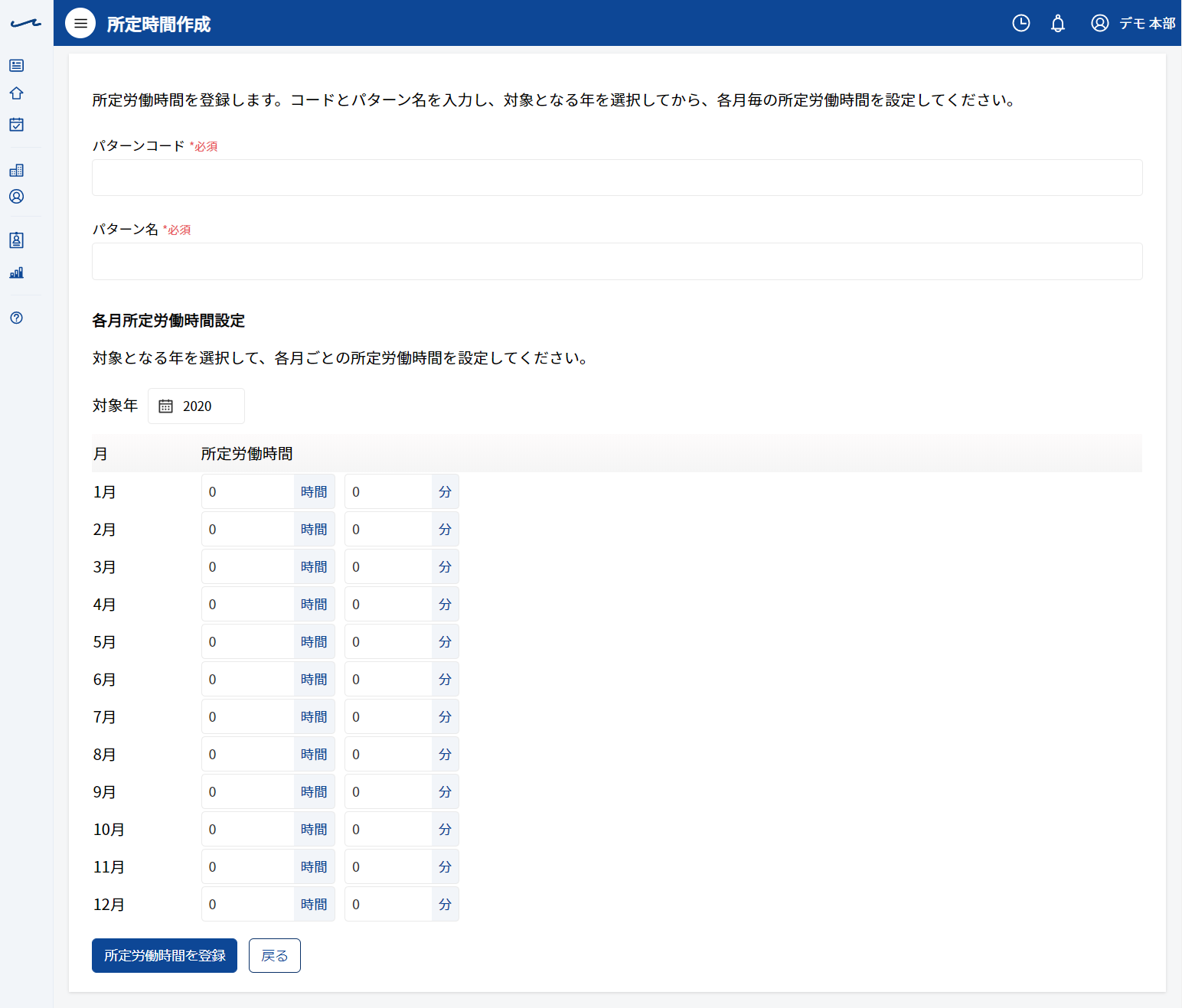Click the 2月 hours input field
Image resolution: width=1182 pixels, height=1008 pixels.
[x=248, y=529]
